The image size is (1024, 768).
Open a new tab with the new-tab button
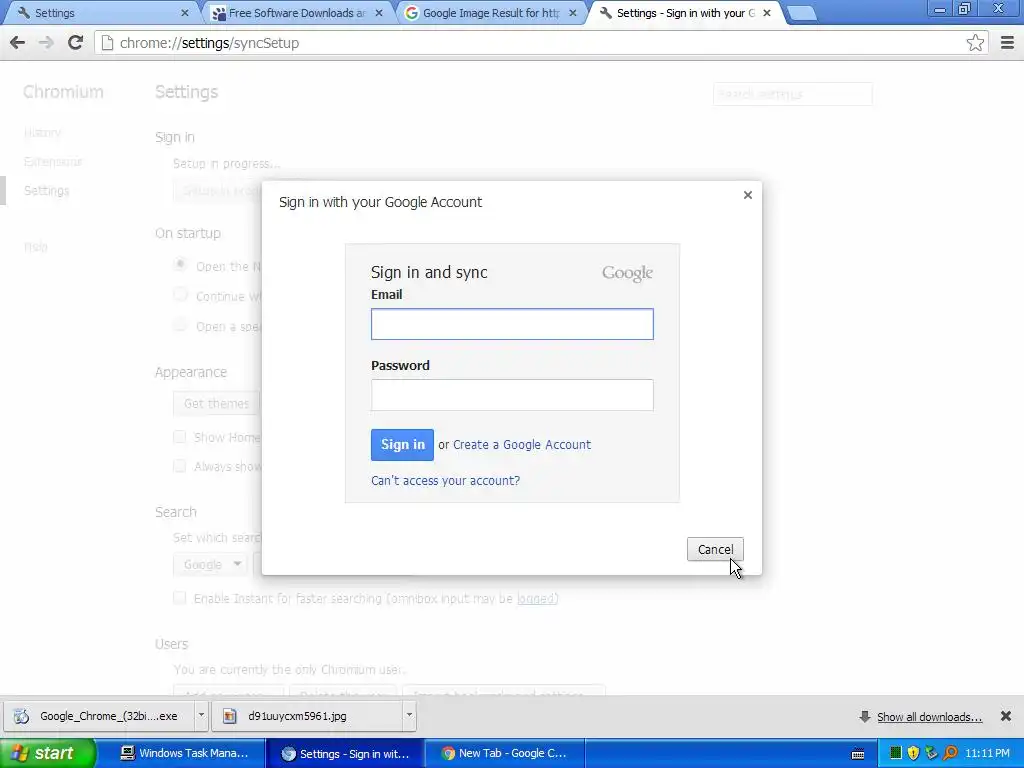pos(802,13)
